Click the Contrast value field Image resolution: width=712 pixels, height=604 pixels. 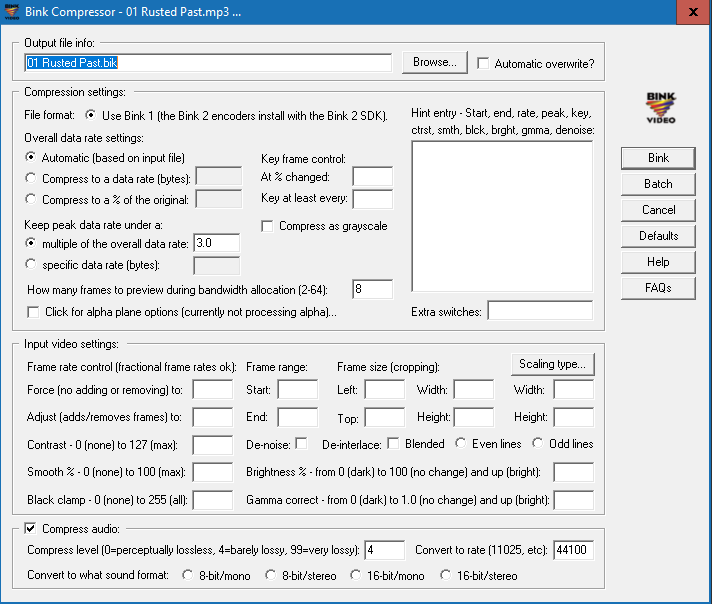point(213,445)
